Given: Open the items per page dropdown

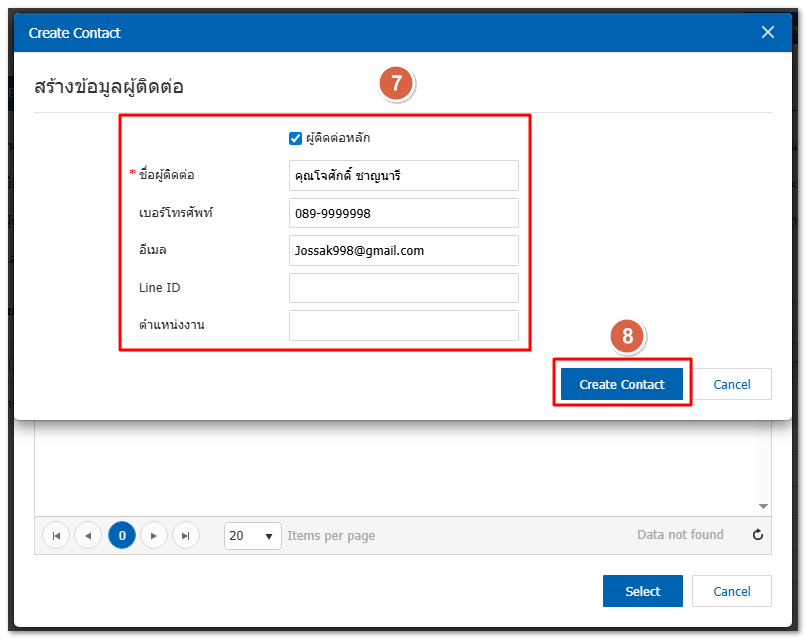Looking at the screenshot, I should tap(252, 536).
